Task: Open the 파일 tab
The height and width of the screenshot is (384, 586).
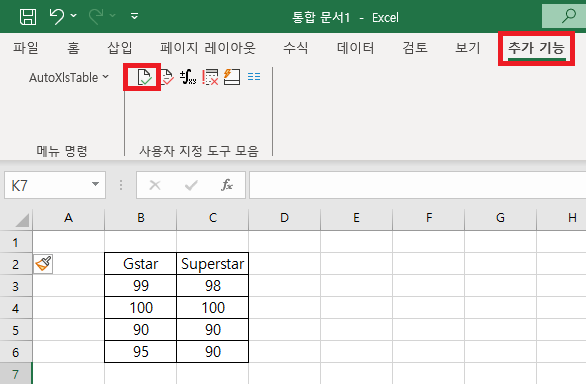Action: point(26,48)
